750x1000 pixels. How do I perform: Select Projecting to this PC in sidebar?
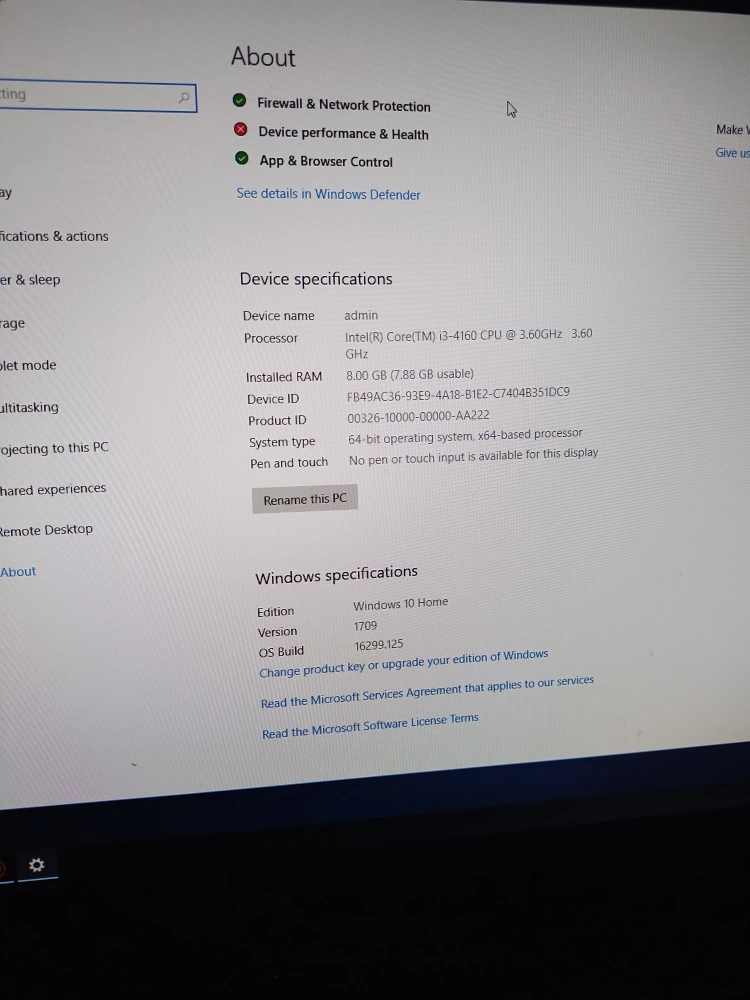coord(54,448)
